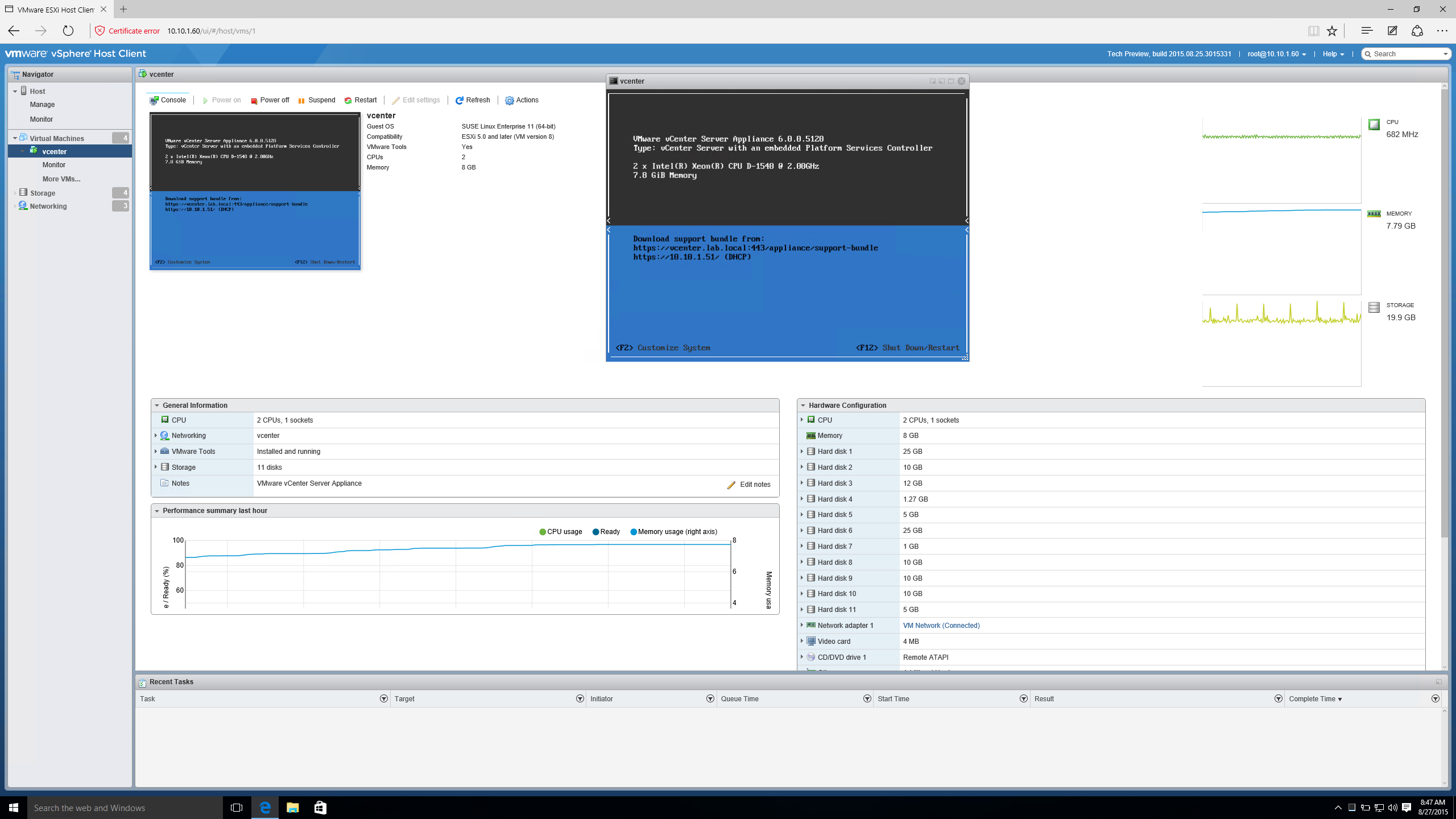This screenshot has height=819, width=1456.
Task: Expand Hard disk 1 details
Action: pos(802,451)
